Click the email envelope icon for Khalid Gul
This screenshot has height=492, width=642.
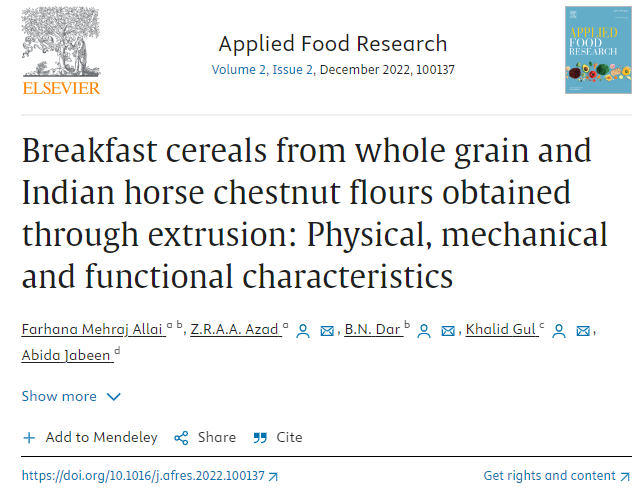click(x=583, y=331)
